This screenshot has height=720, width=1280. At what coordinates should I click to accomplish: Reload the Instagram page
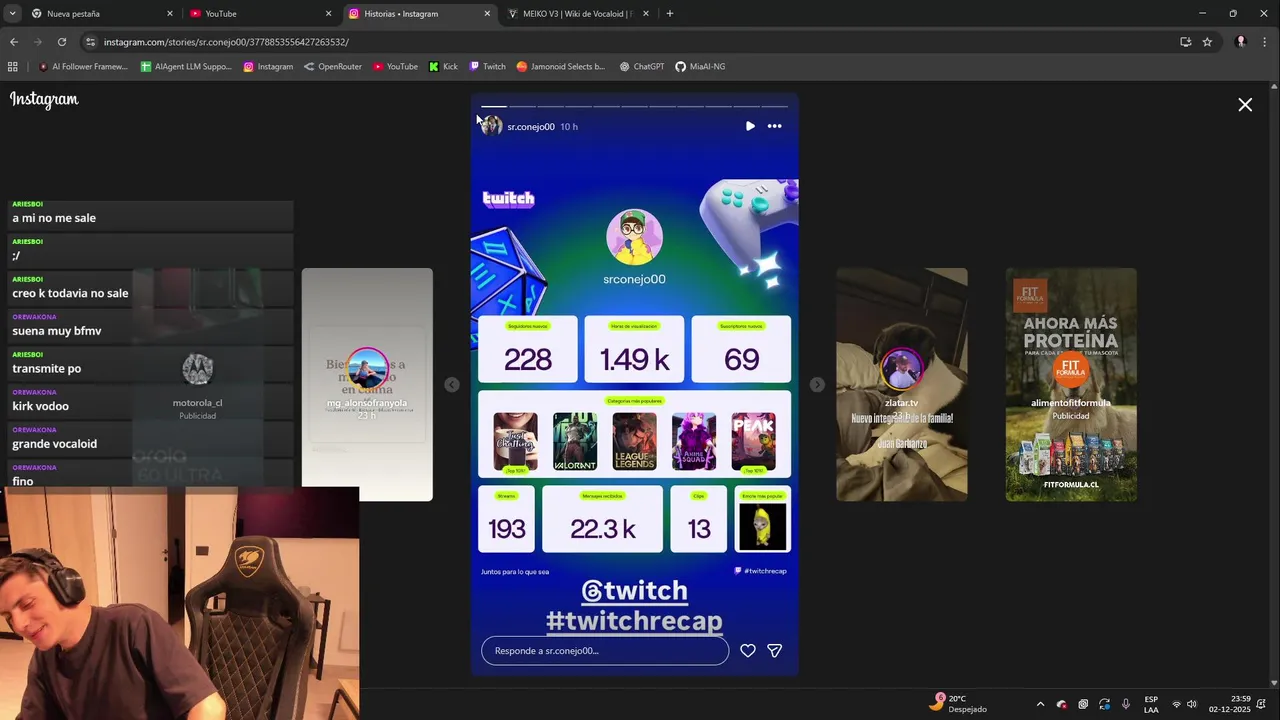pos(62,42)
